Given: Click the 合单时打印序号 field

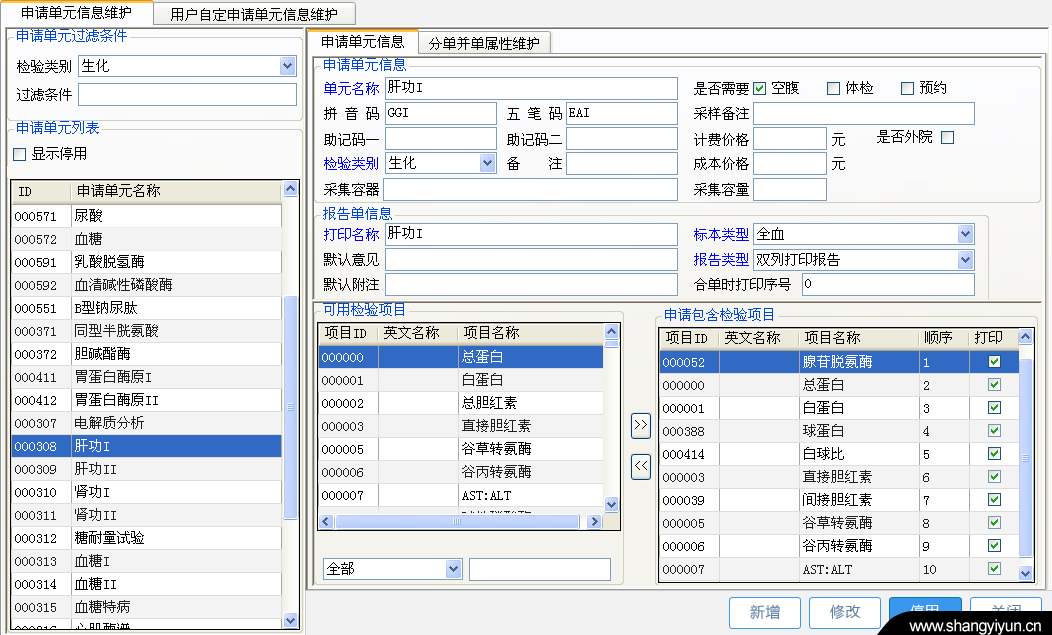Looking at the screenshot, I should [x=888, y=285].
